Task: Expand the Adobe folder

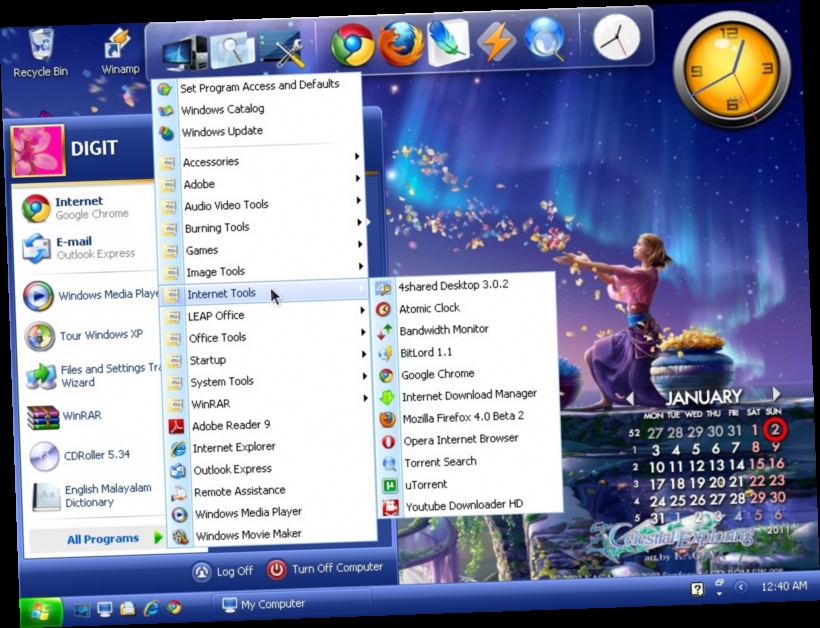Action: point(260,184)
